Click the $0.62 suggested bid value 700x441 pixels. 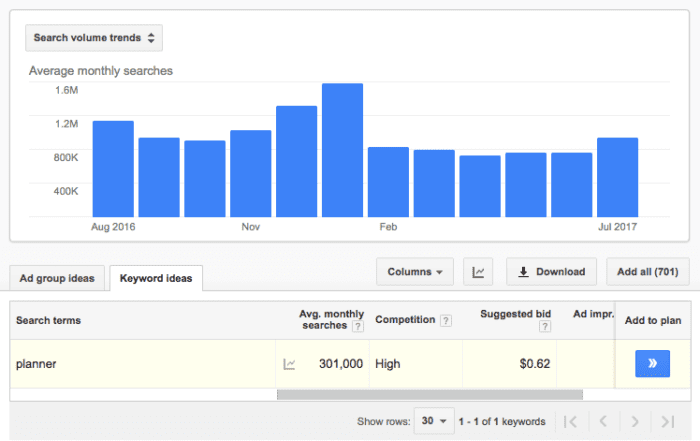pyautogui.click(x=534, y=364)
